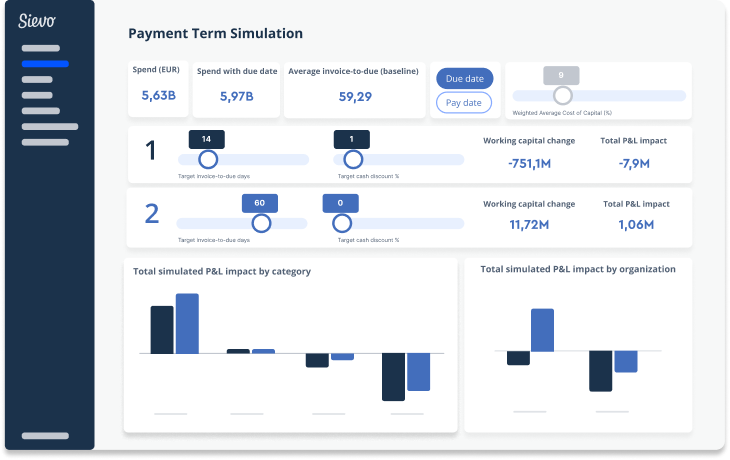Click working capital change value -751,1M
The width and height of the screenshot is (730, 460).
pyautogui.click(x=529, y=163)
